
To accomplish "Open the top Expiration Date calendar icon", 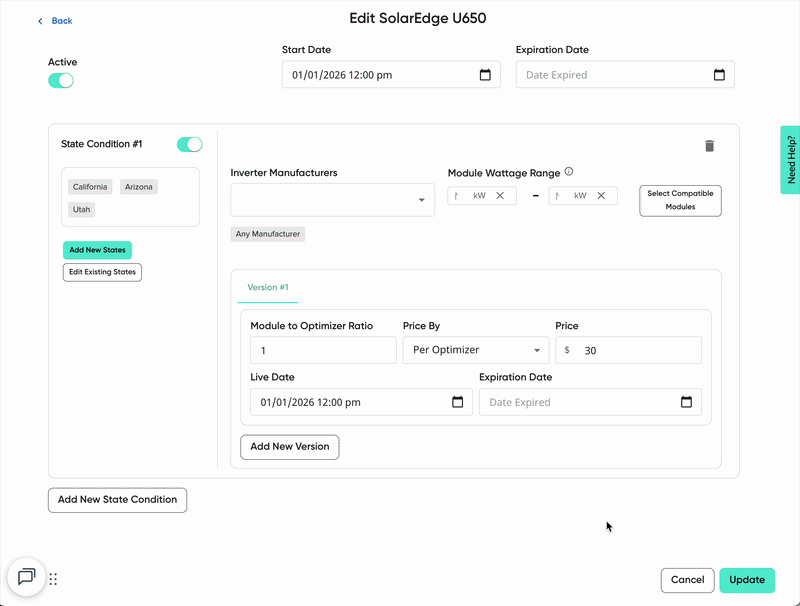I will coord(719,75).
